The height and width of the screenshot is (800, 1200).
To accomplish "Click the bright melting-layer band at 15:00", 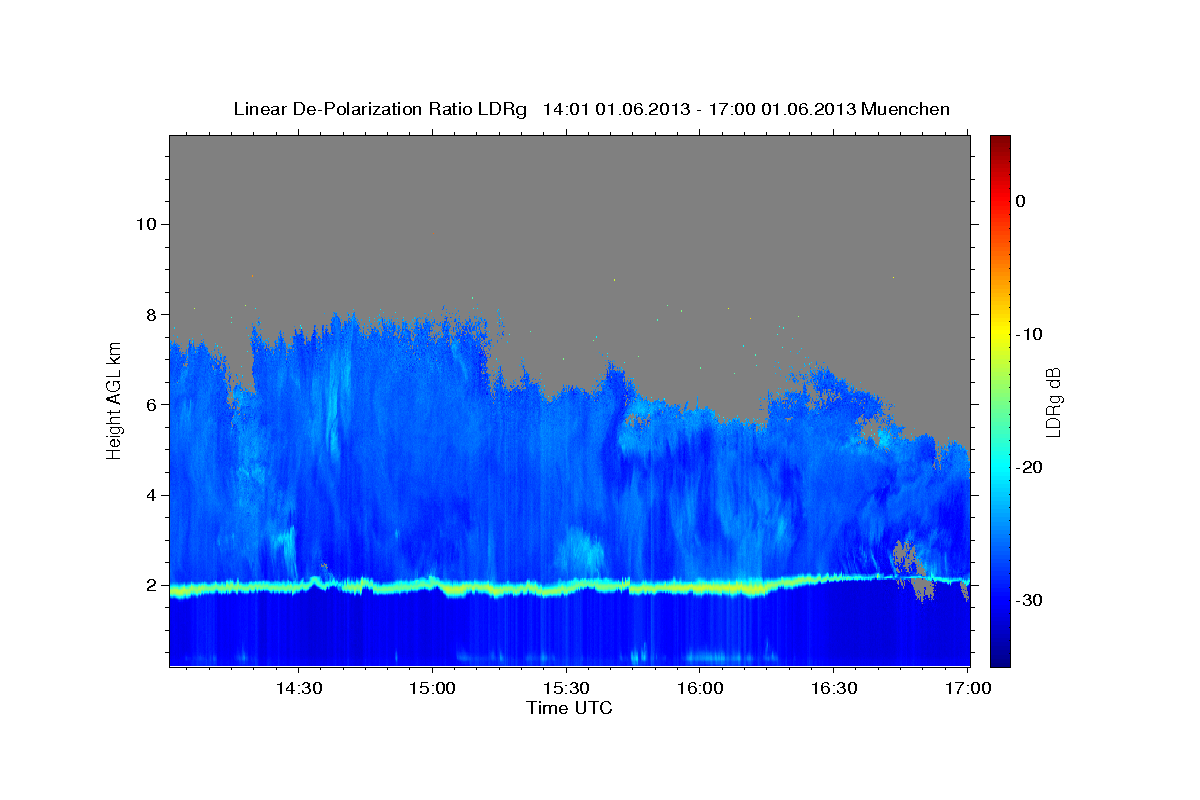I will coord(432,584).
